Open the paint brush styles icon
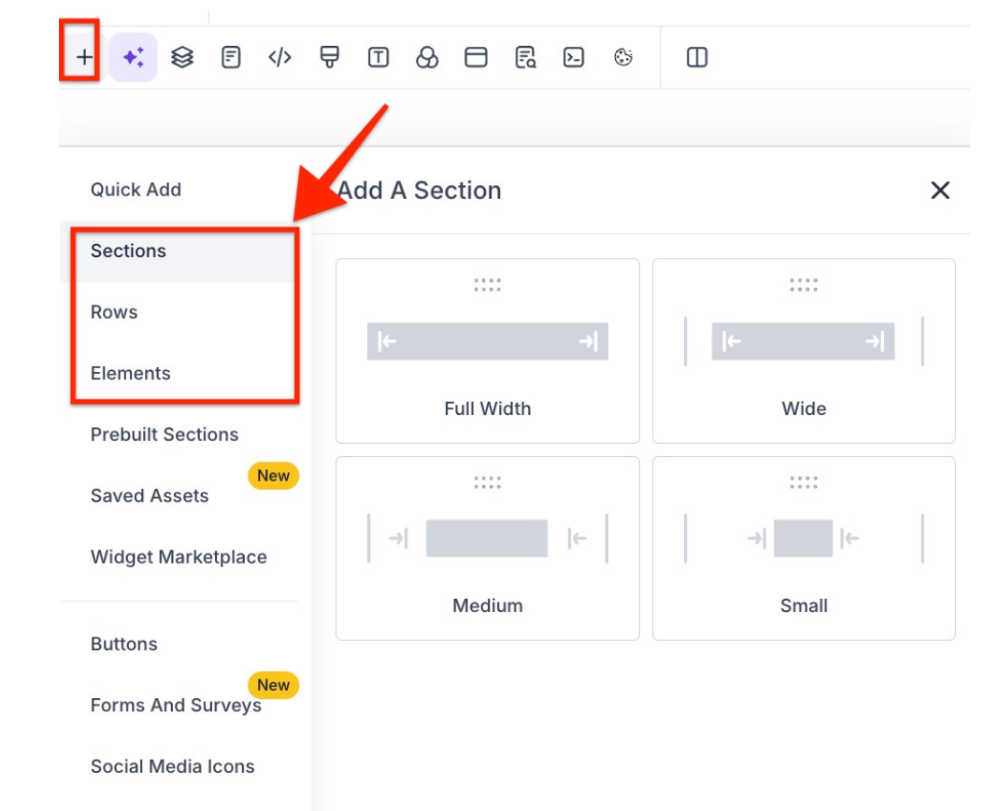This screenshot has width=1006, height=811. pos(329,58)
